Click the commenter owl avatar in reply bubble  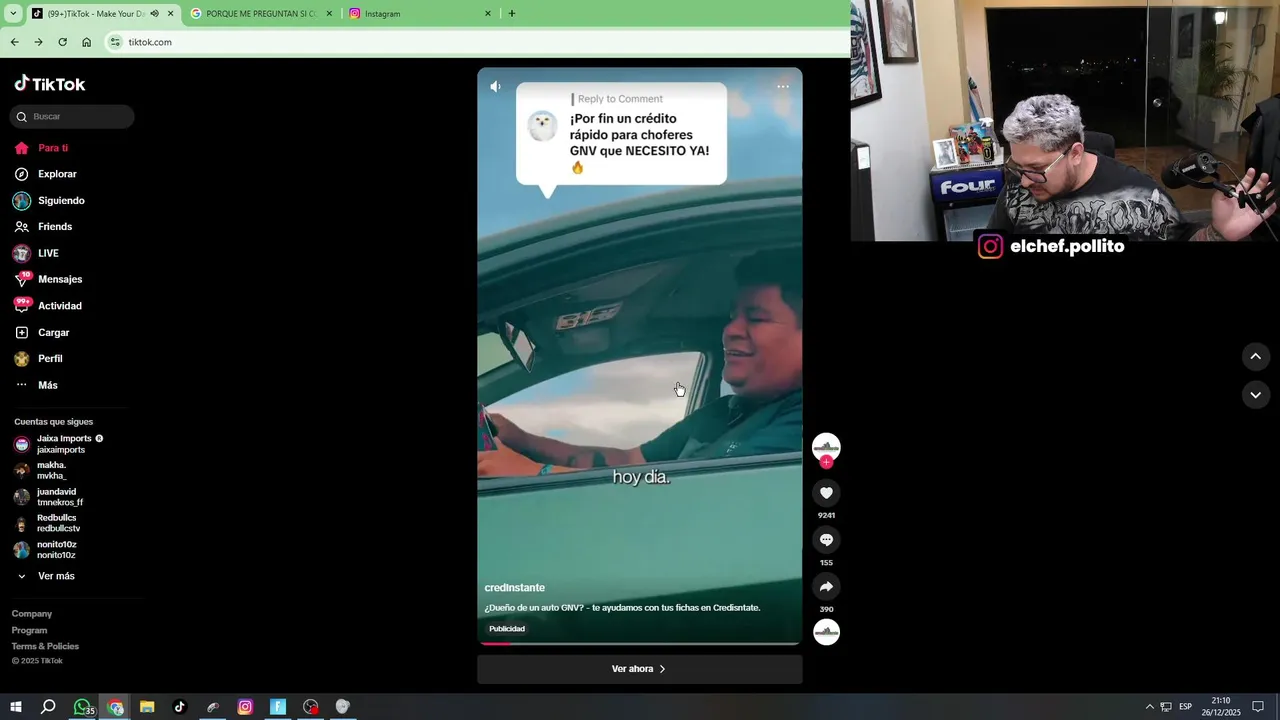pyautogui.click(x=542, y=126)
